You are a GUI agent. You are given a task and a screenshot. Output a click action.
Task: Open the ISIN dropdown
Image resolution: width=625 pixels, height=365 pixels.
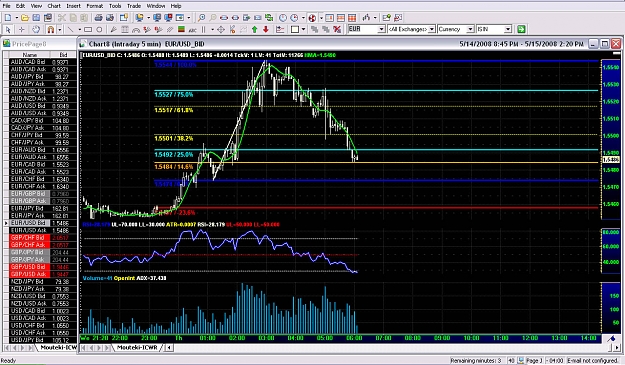[507, 29]
